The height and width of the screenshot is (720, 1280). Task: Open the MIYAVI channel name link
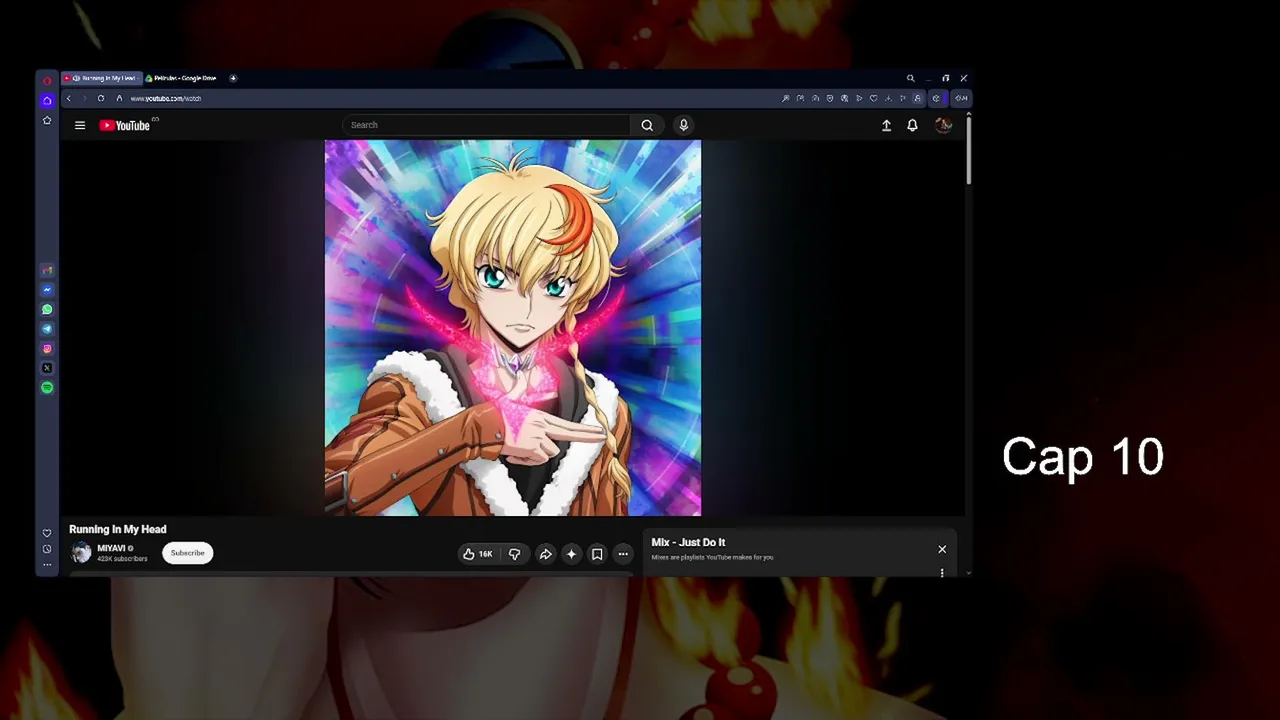(x=111, y=548)
